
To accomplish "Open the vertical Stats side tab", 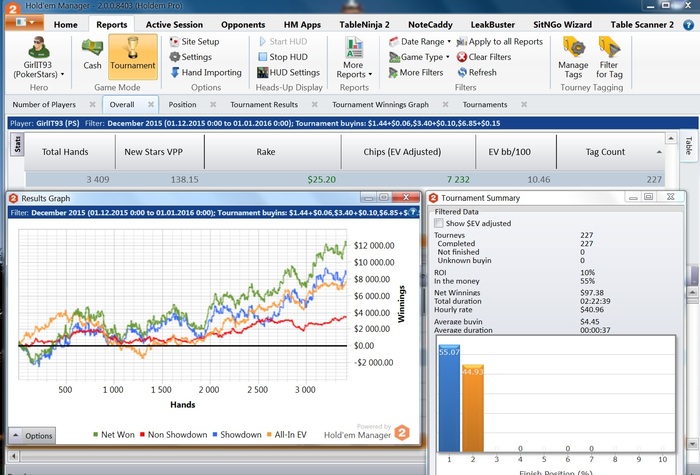I will pyautogui.click(x=17, y=144).
